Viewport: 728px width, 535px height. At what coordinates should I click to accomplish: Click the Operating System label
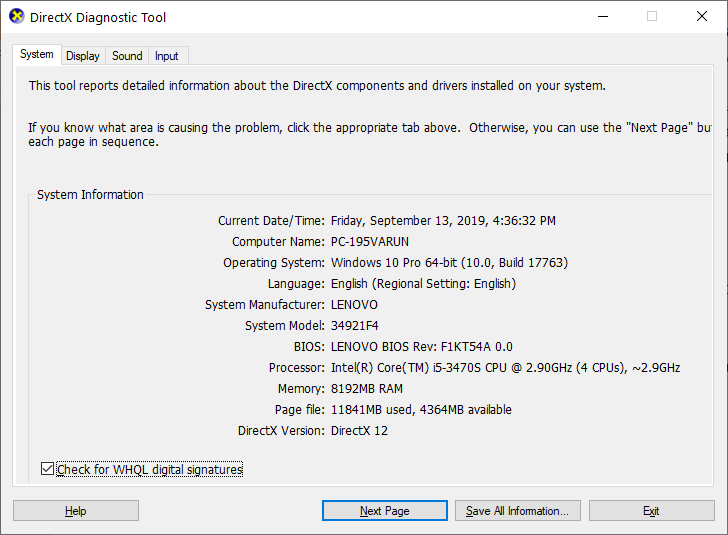pos(274,263)
